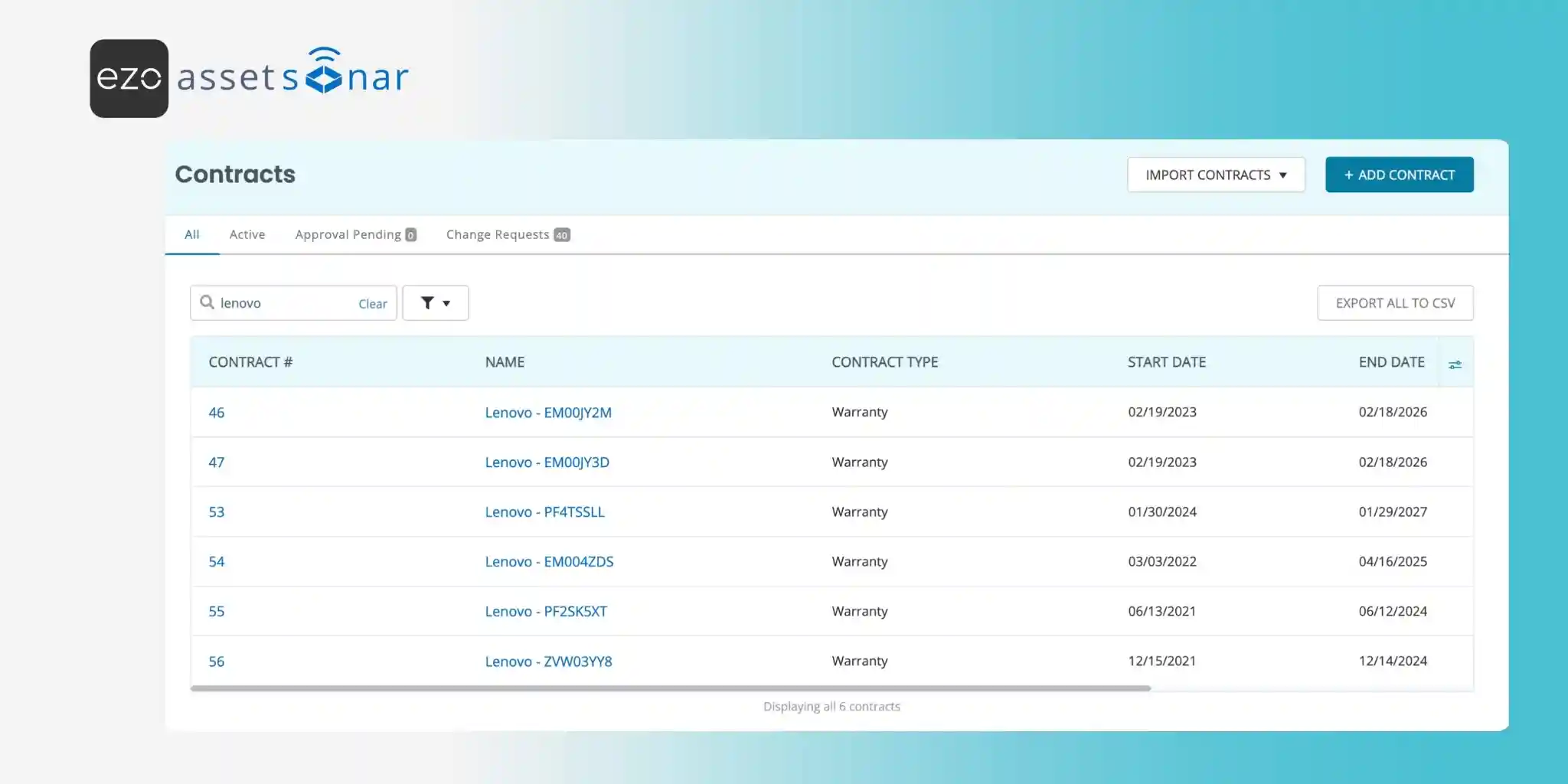Viewport: 1568px width, 784px height.
Task: Open the Lenovo - PF4TSSLL contract
Action: point(544,512)
